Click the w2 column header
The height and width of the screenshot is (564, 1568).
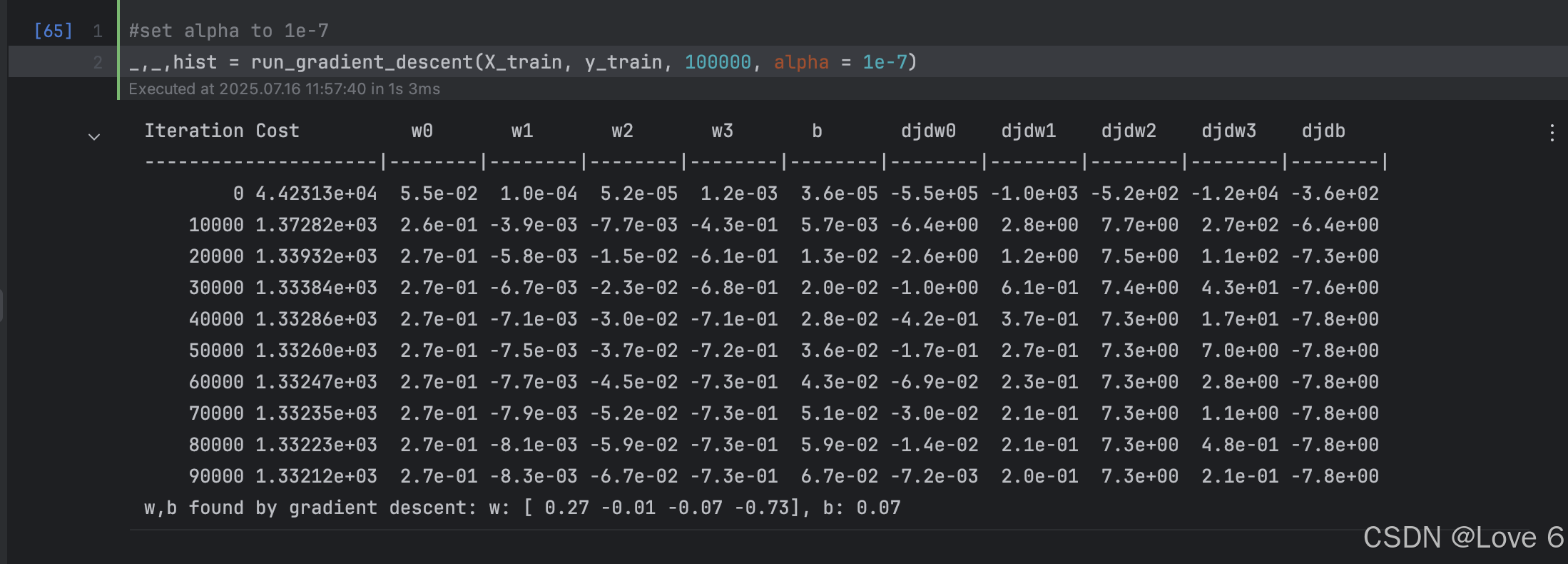[x=622, y=131]
